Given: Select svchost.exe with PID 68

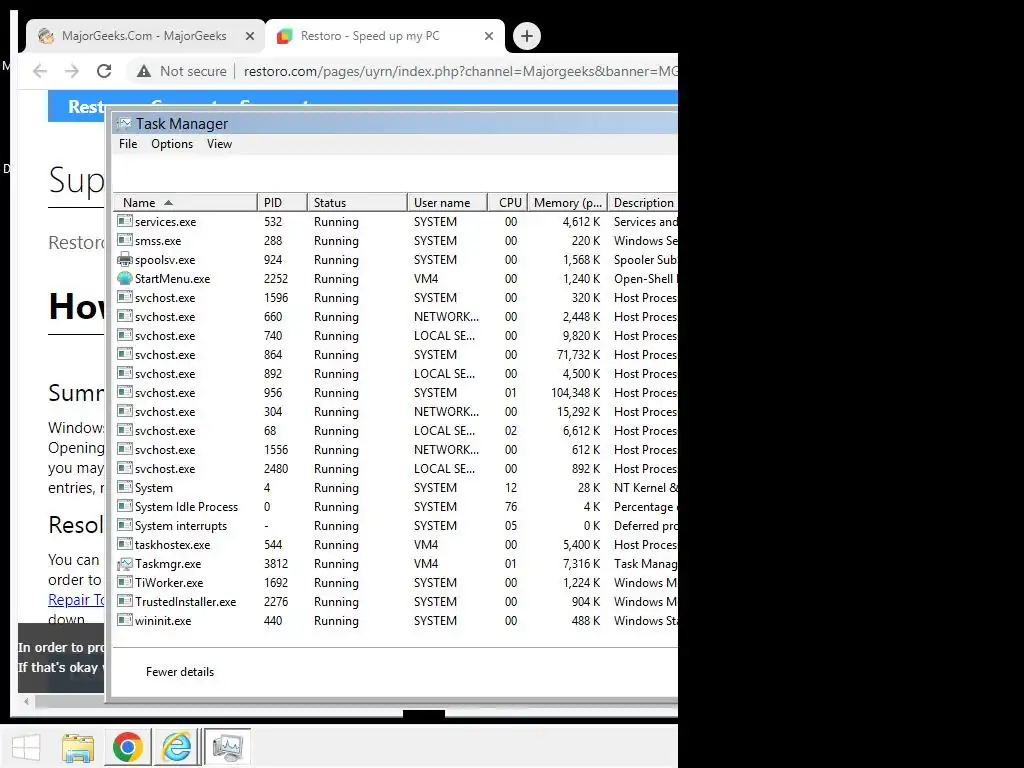Looking at the screenshot, I should [396, 430].
